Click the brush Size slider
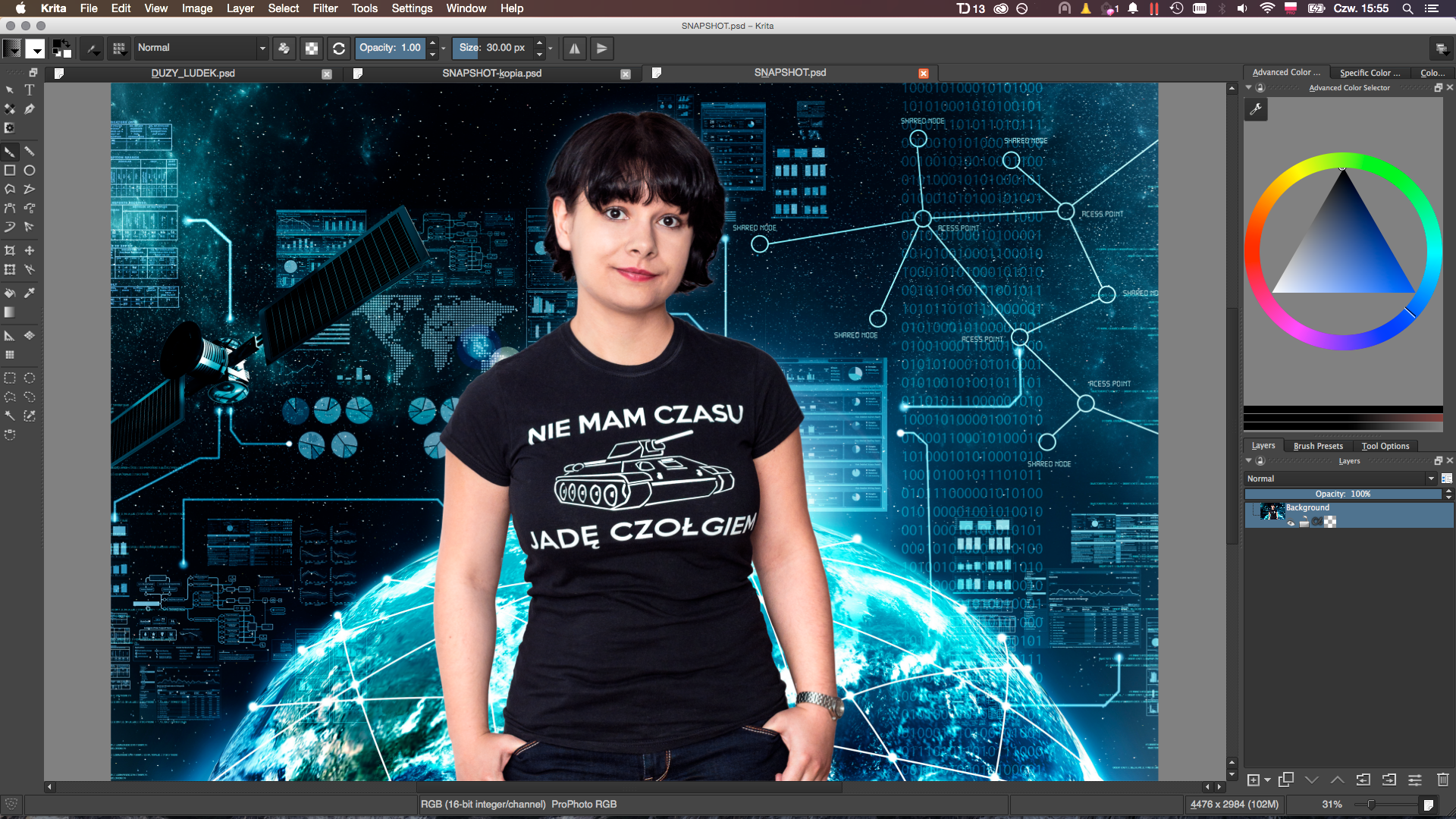The width and height of the screenshot is (1456, 819). (492, 48)
